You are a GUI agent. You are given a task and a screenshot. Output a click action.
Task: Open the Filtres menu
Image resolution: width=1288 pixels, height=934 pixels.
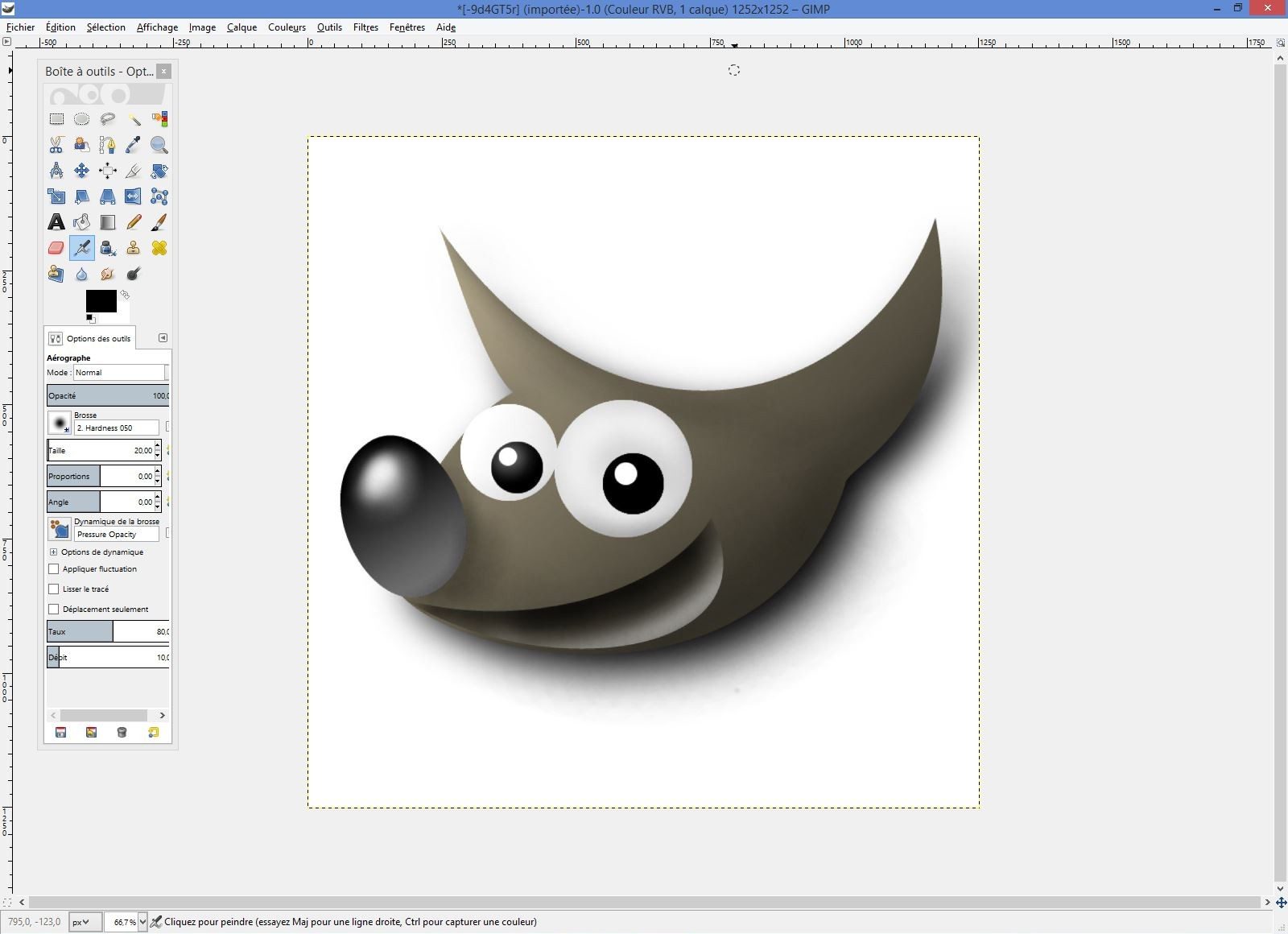(365, 27)
